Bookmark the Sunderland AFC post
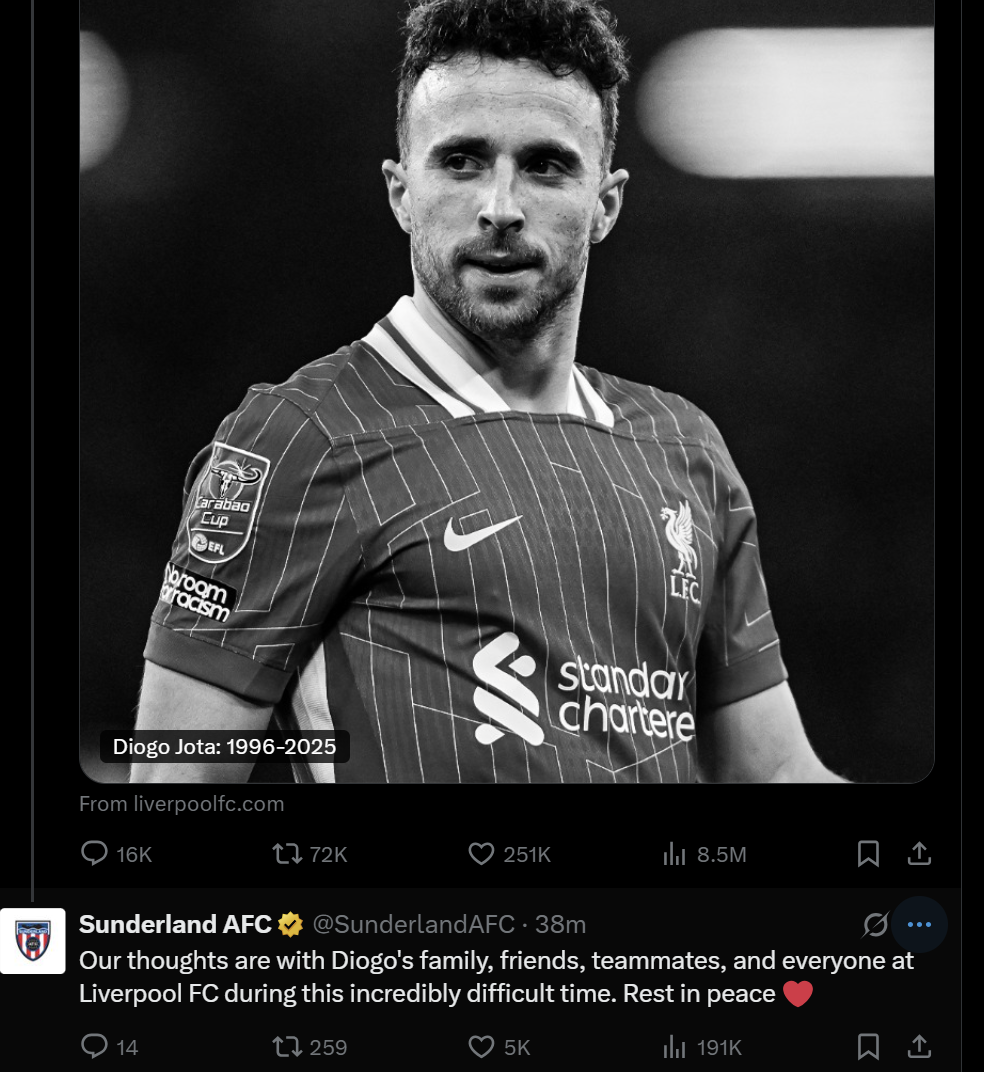 coord(868,1047)
